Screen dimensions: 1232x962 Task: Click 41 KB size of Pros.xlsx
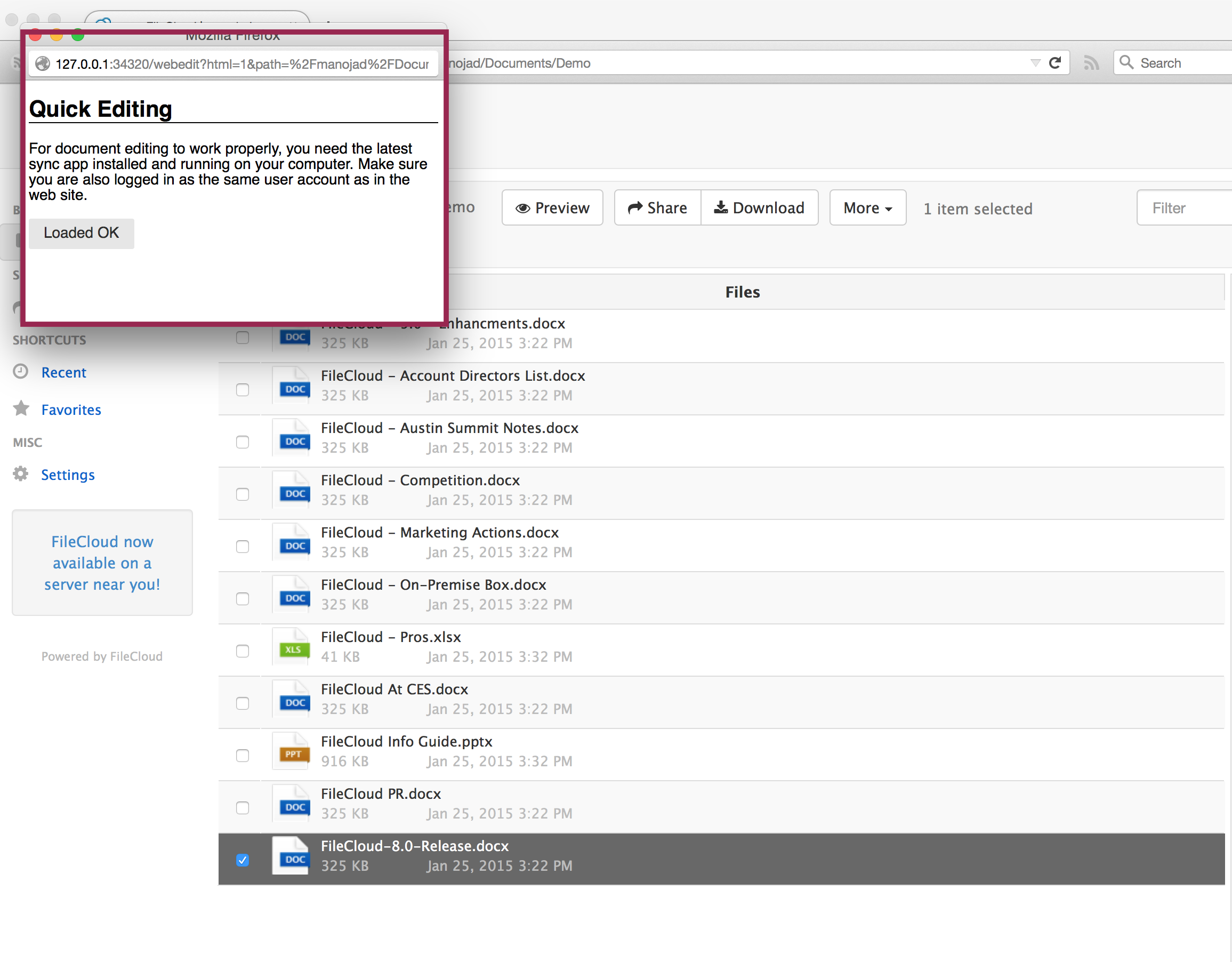tap(340, 657)
